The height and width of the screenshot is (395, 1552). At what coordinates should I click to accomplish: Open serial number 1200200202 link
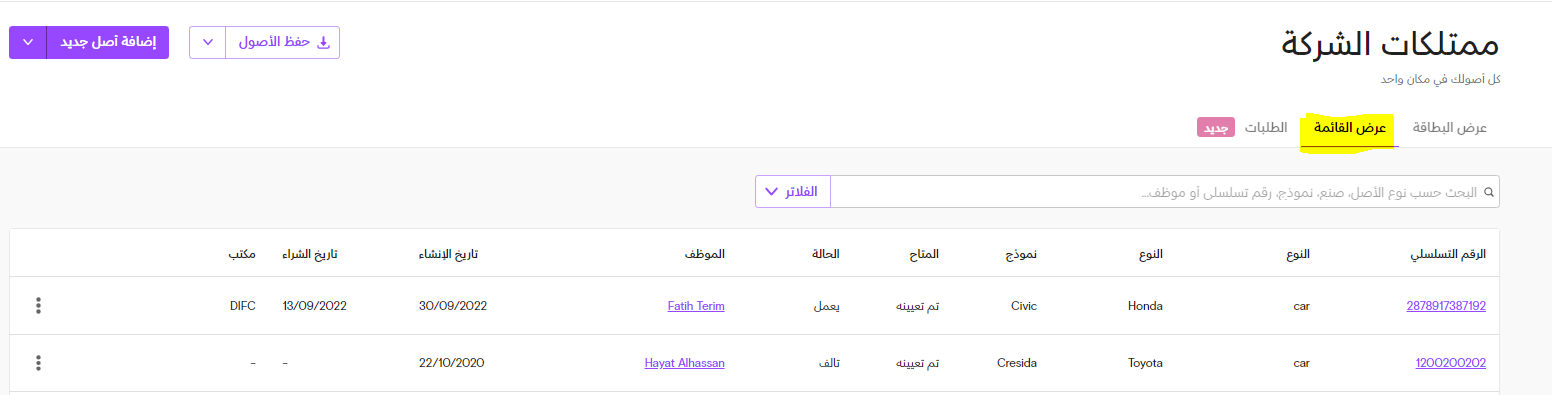pos(1451,363)
